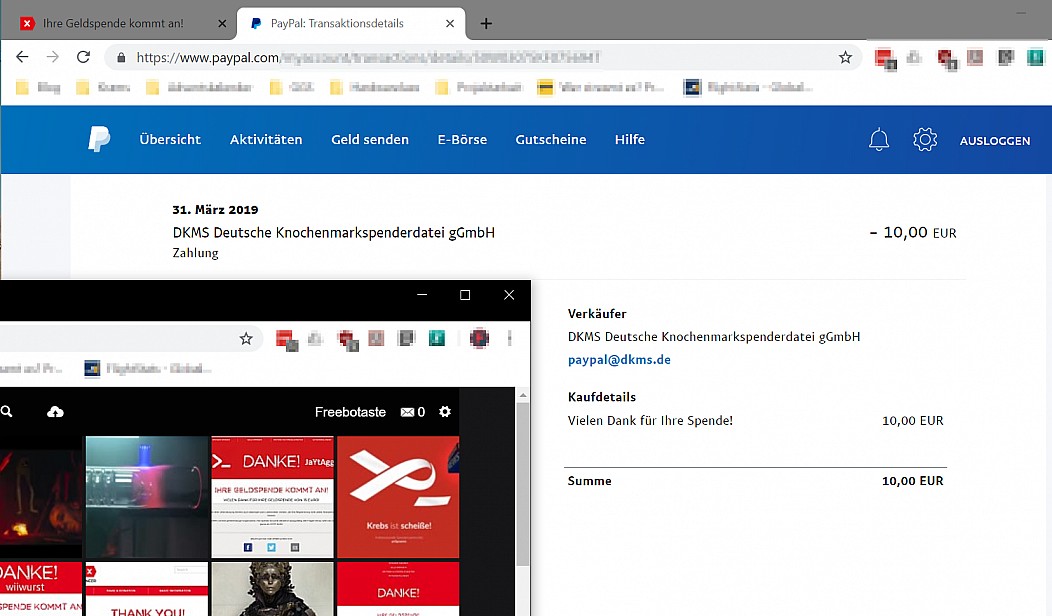Click the red extension icon in front window toolbar
The image size is (1052, 616).
pyautogui.click(x=286, y=340)
